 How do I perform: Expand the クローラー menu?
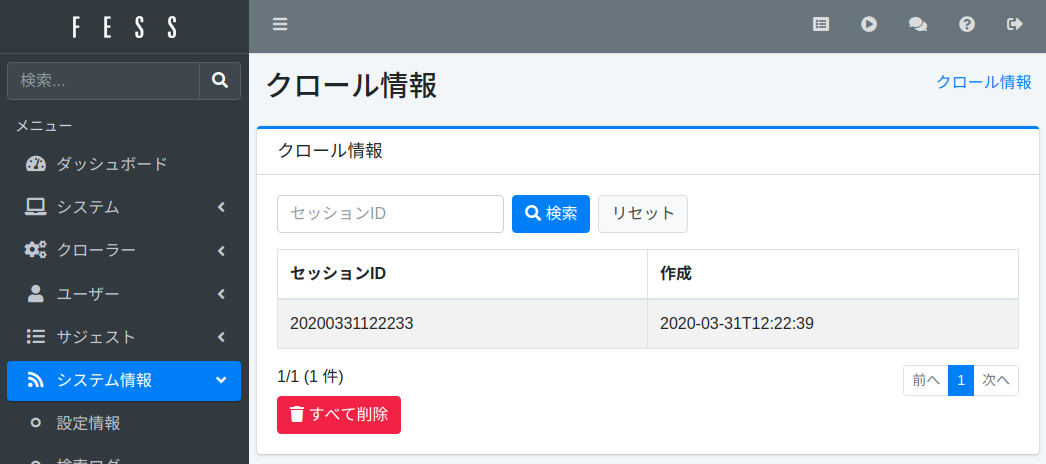[x=123, y=250]
